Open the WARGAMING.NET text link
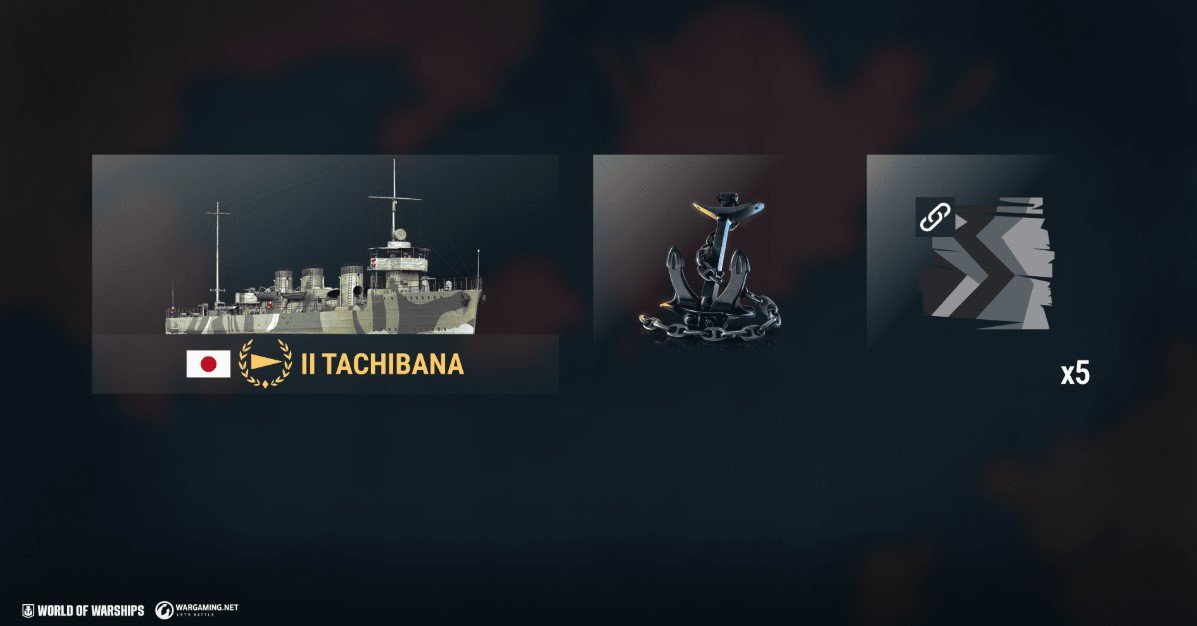The image size is (1197, 626). tap(207, 608)
